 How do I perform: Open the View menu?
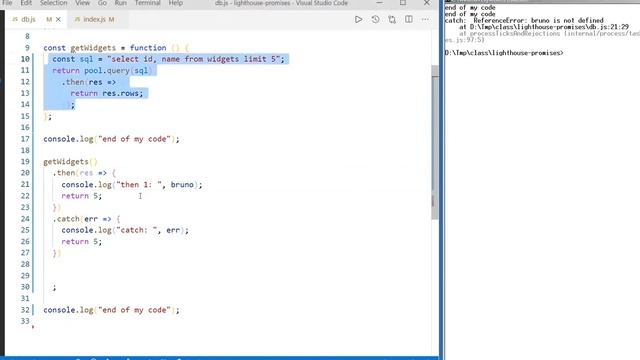(82, 3)
